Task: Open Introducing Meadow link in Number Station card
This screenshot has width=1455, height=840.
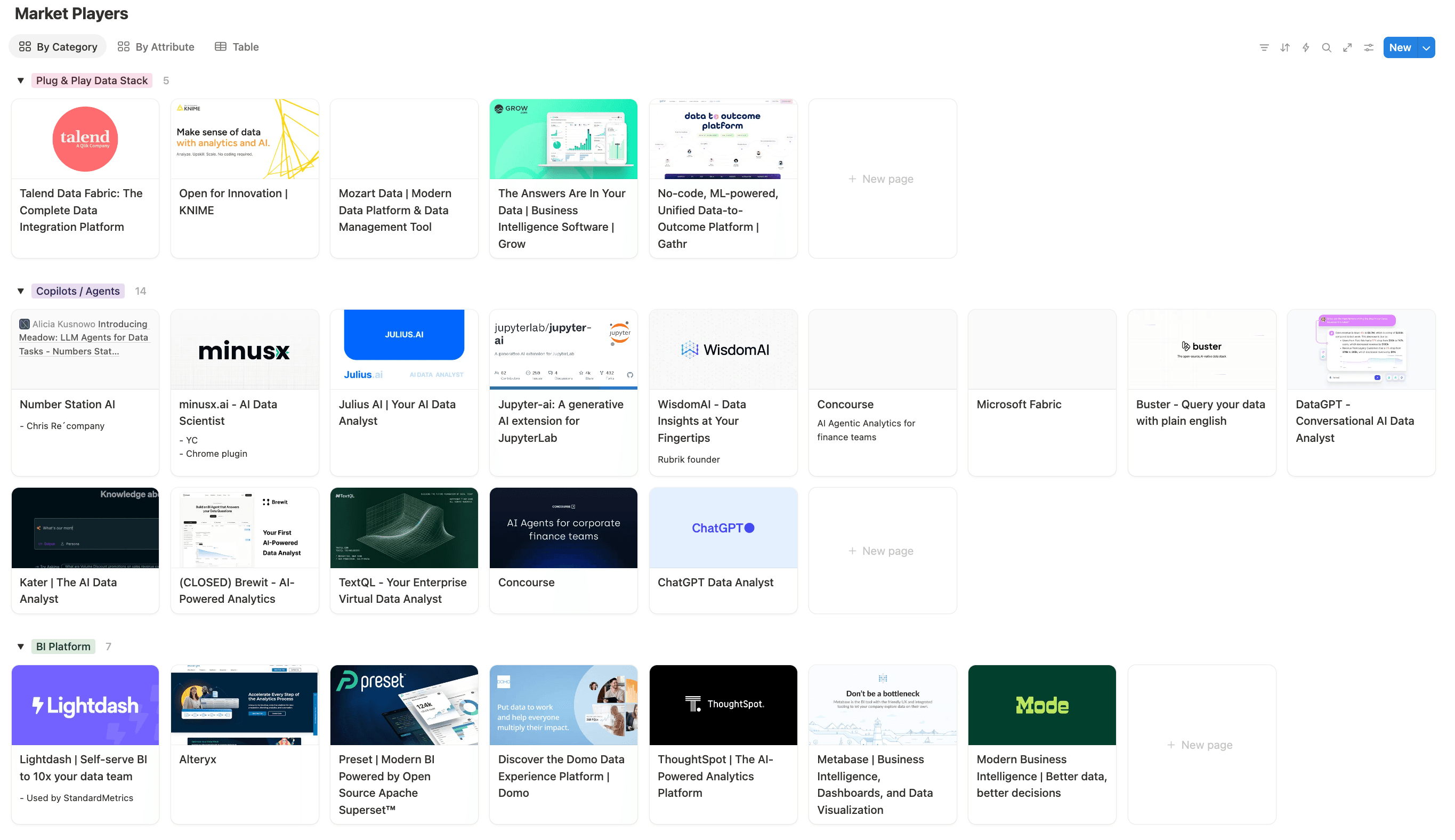Action: [84, 337]
